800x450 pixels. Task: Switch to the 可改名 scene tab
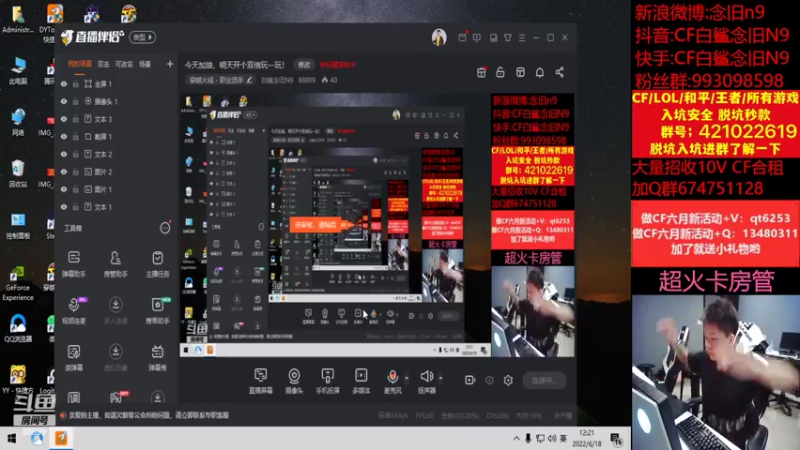tap(124, 64)
